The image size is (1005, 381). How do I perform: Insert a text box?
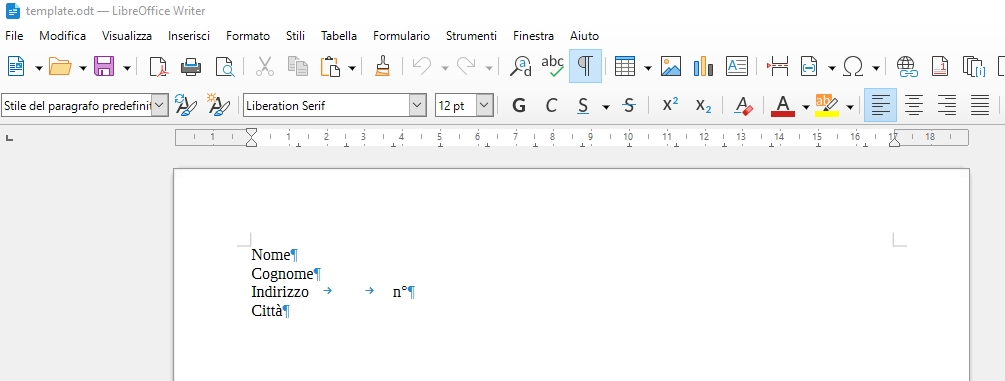pos(736,66)
